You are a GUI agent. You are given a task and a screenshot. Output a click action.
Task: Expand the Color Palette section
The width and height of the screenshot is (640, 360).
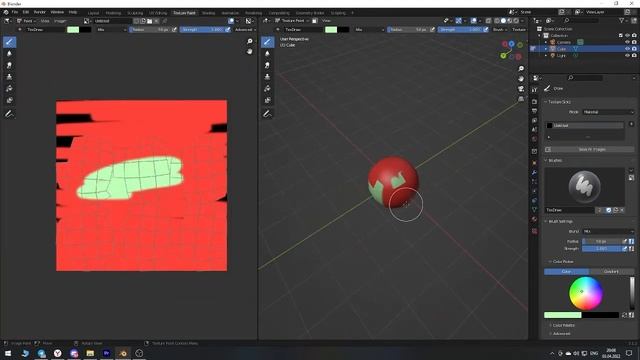tap(563, 325)
